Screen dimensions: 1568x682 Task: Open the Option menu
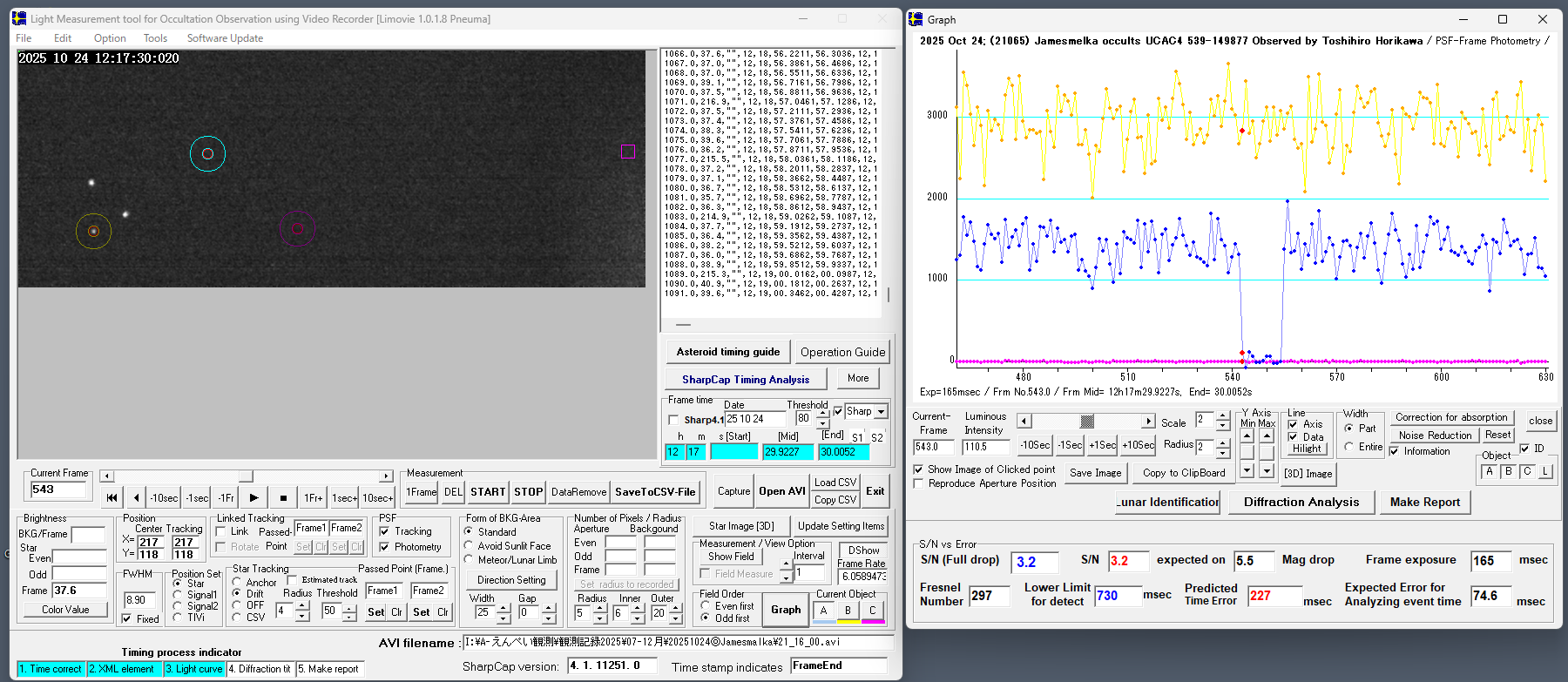tap(110, 38)
